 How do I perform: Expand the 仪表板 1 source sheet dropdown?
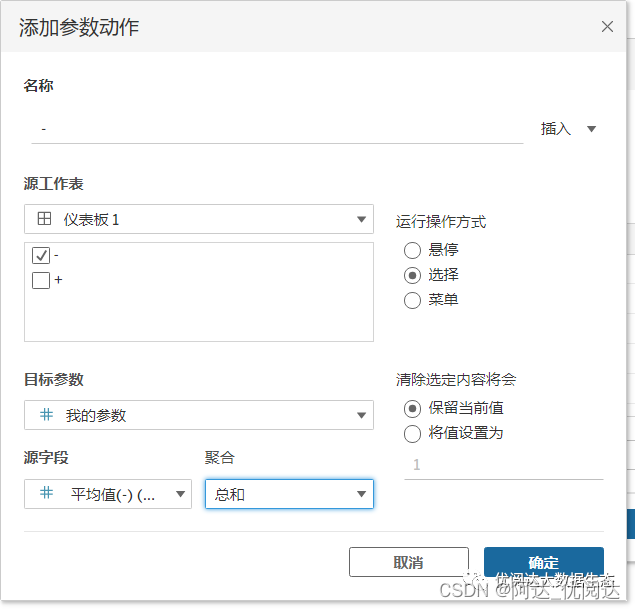(x=199, y=219)
